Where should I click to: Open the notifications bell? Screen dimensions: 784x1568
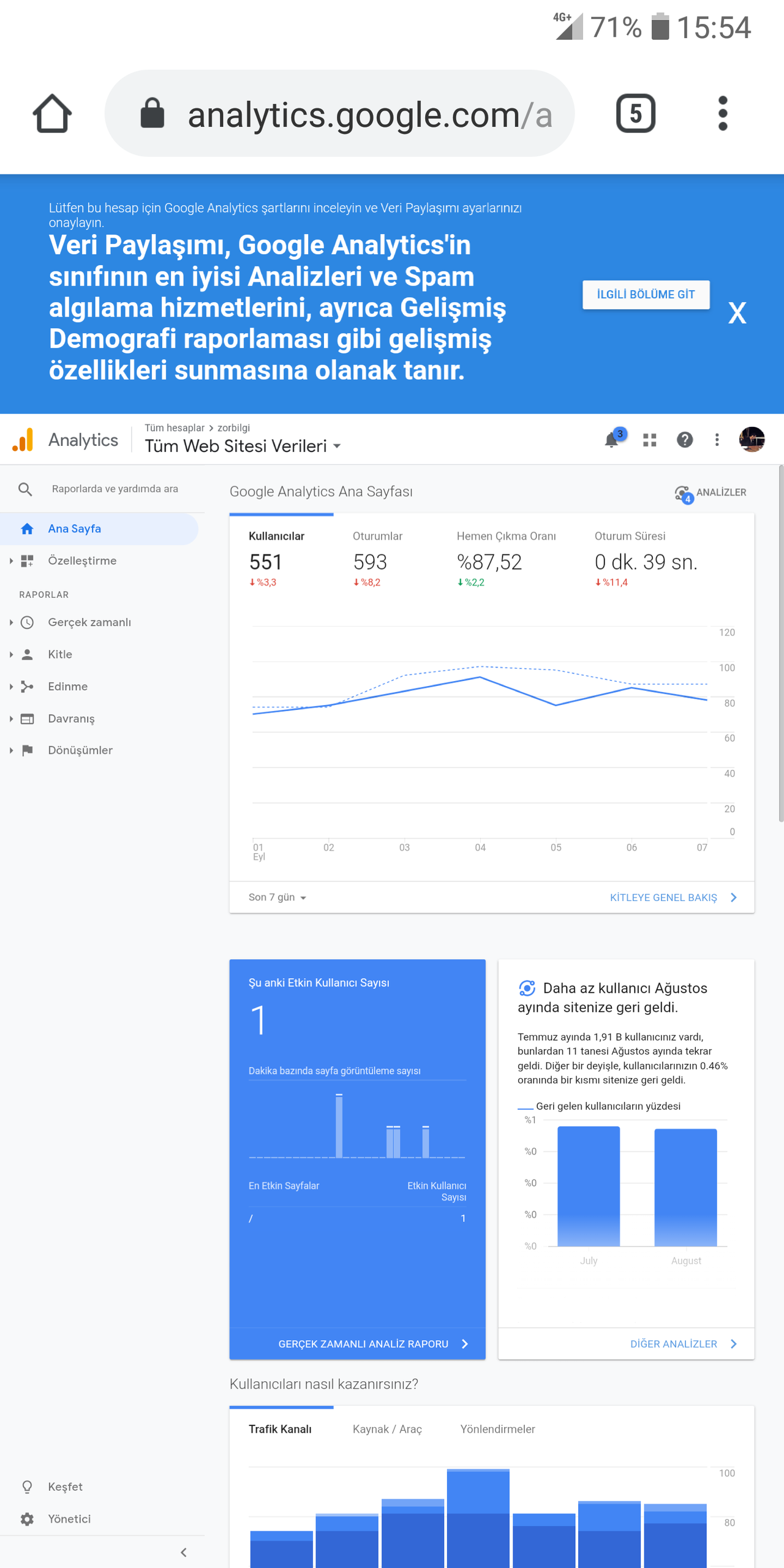point(611,440)
